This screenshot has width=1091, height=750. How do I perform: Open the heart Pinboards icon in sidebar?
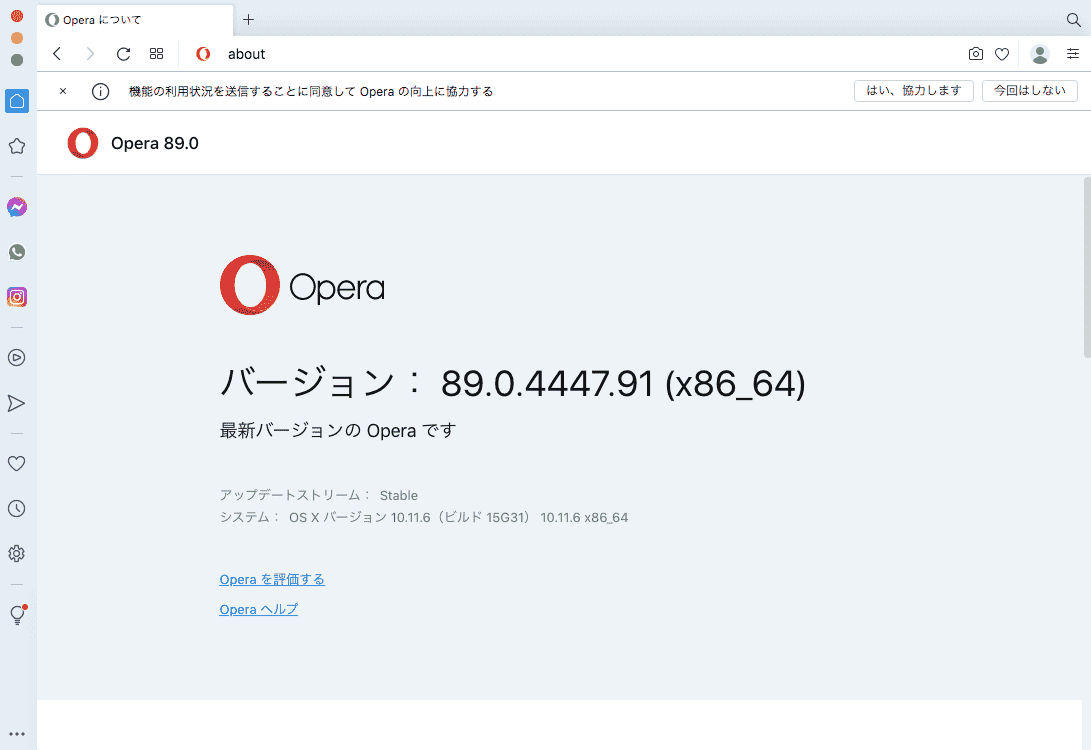pyautogui.click(x=17, y=463)
